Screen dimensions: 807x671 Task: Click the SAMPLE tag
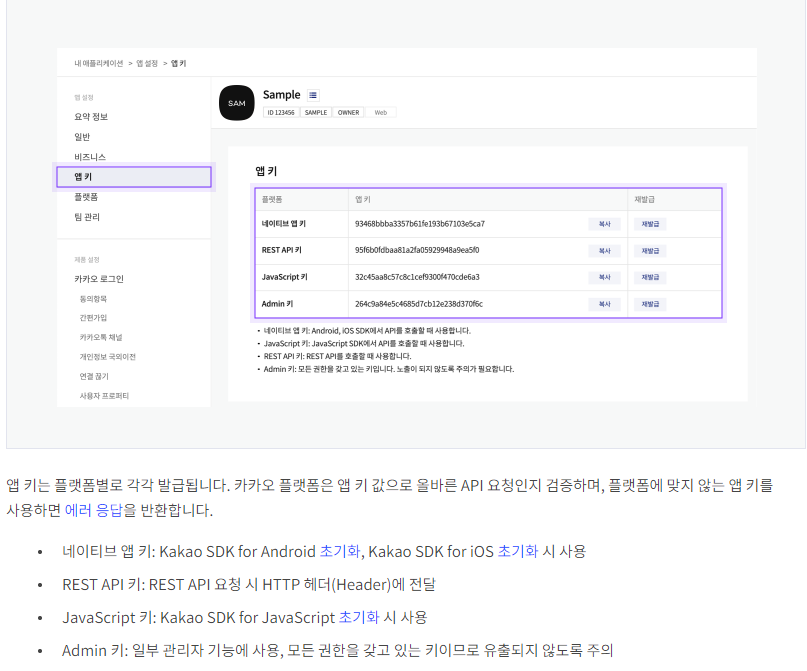316,113
